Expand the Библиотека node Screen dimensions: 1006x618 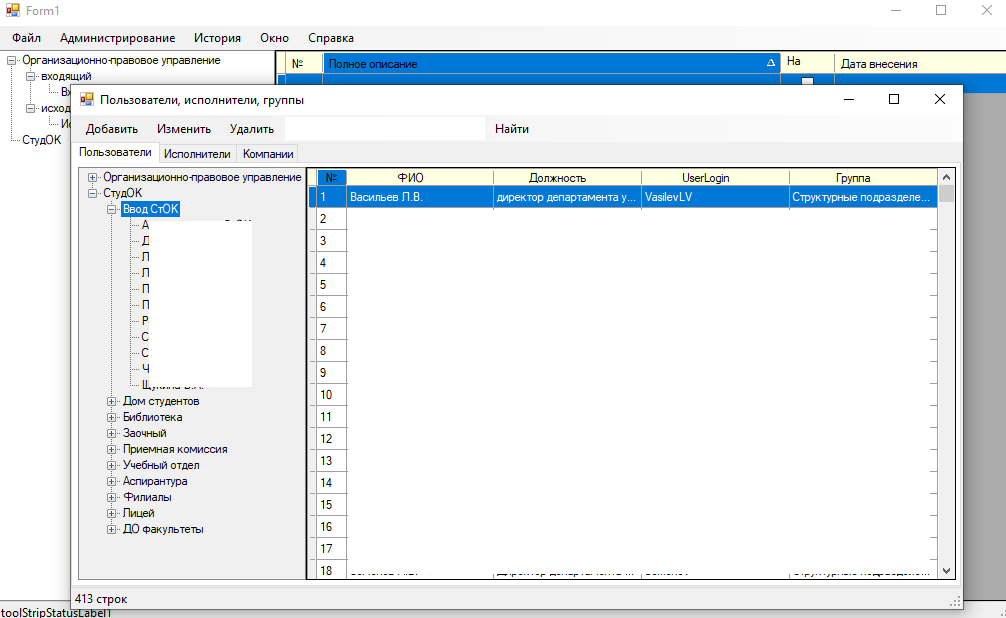(112, 417)
